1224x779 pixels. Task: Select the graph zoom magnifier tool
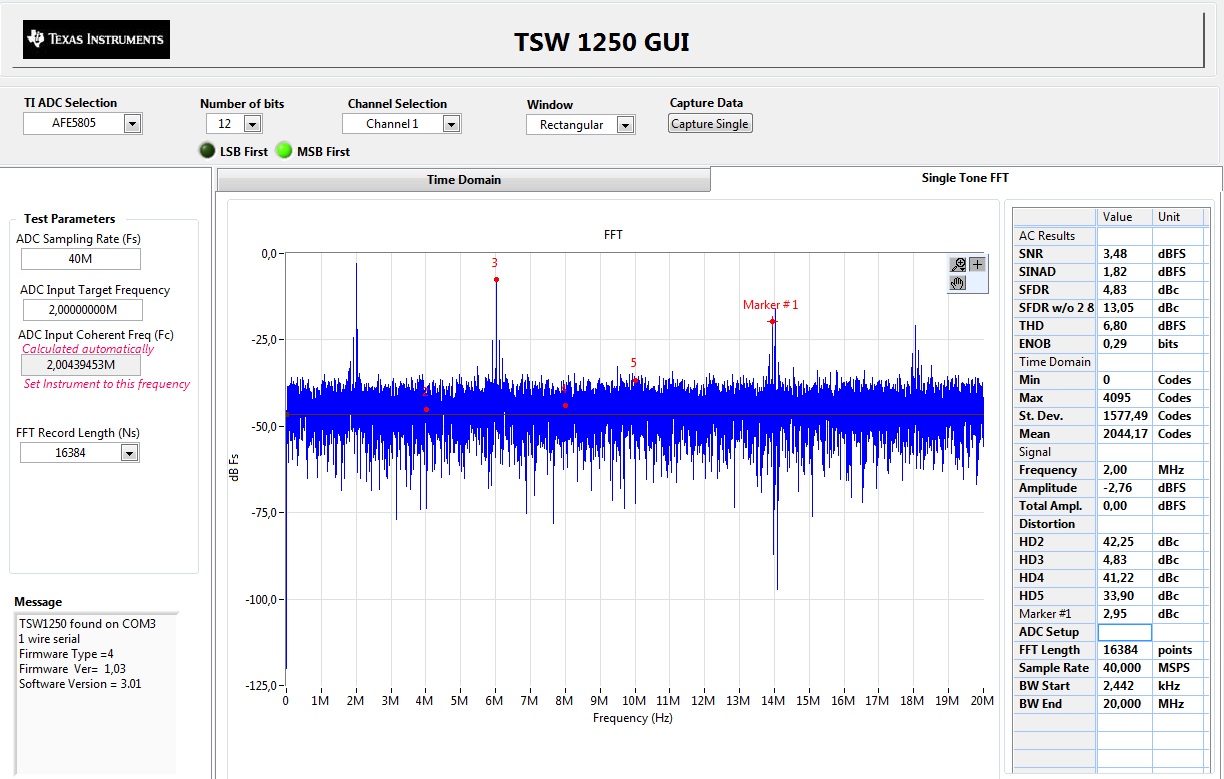click(x=959, y=264)
